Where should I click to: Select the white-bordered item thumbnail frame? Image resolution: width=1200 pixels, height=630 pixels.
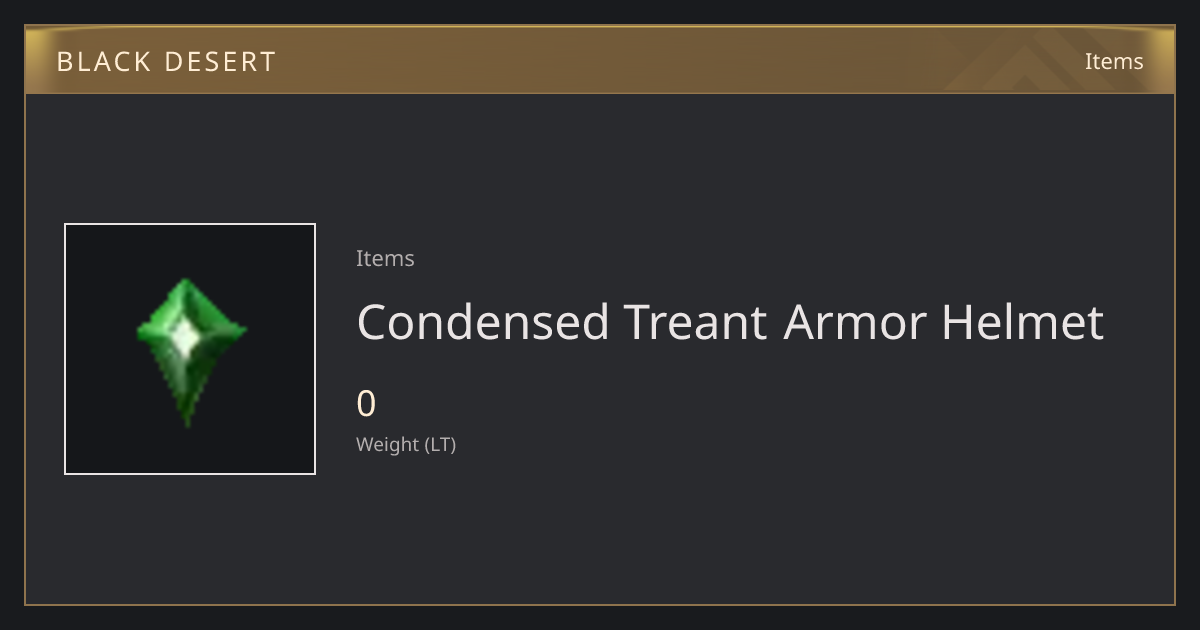(x=190, y=349)
